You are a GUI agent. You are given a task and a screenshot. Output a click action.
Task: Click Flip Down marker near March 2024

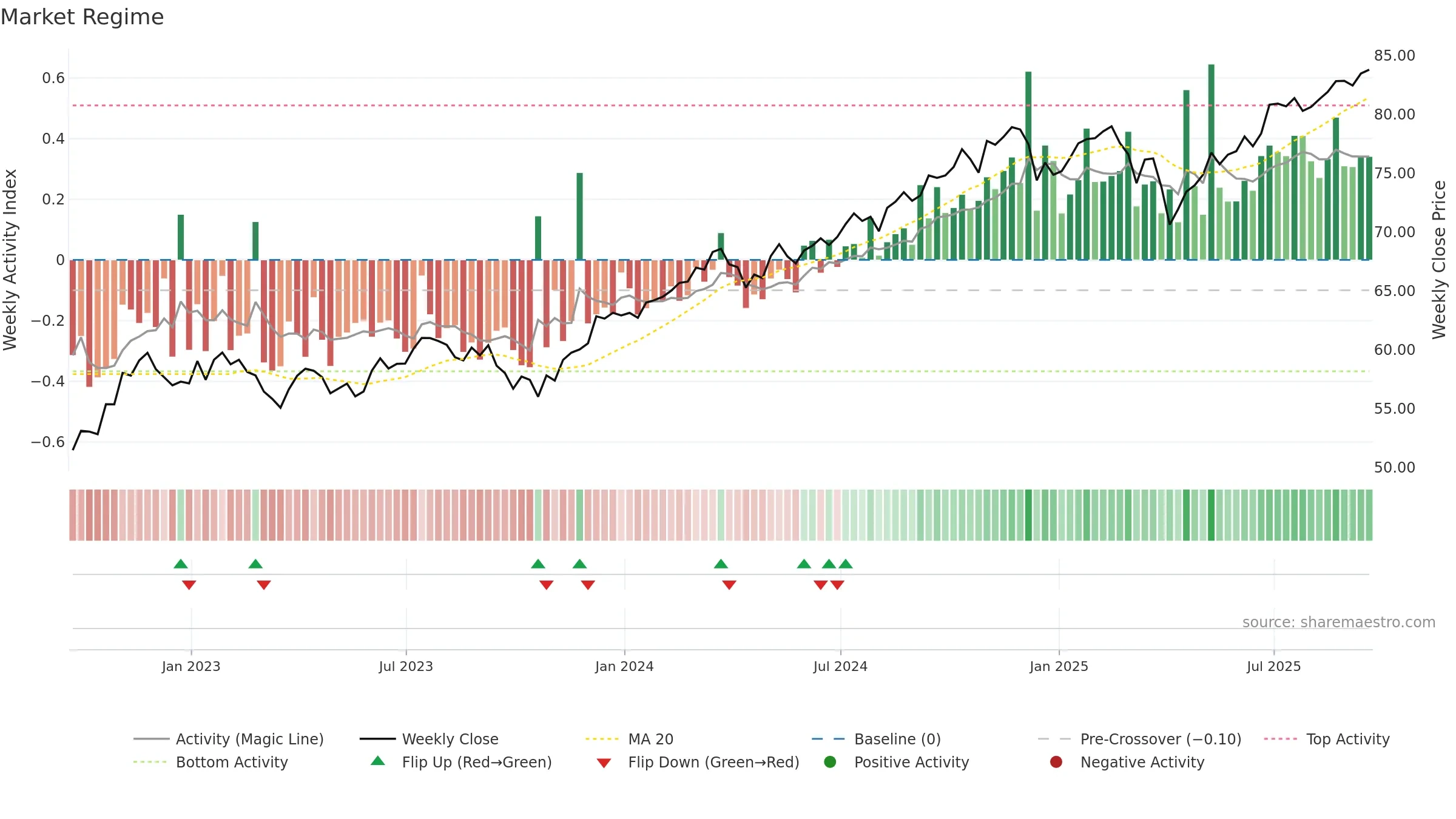tap(729, 585)
